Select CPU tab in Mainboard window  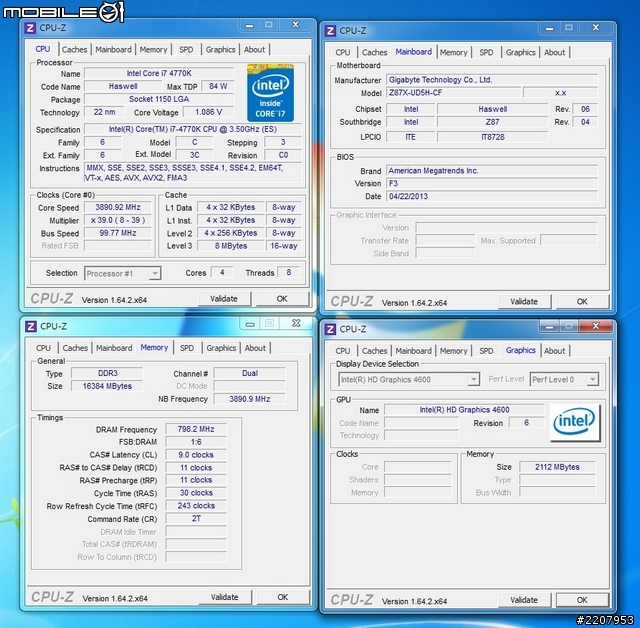click(343, 53)
